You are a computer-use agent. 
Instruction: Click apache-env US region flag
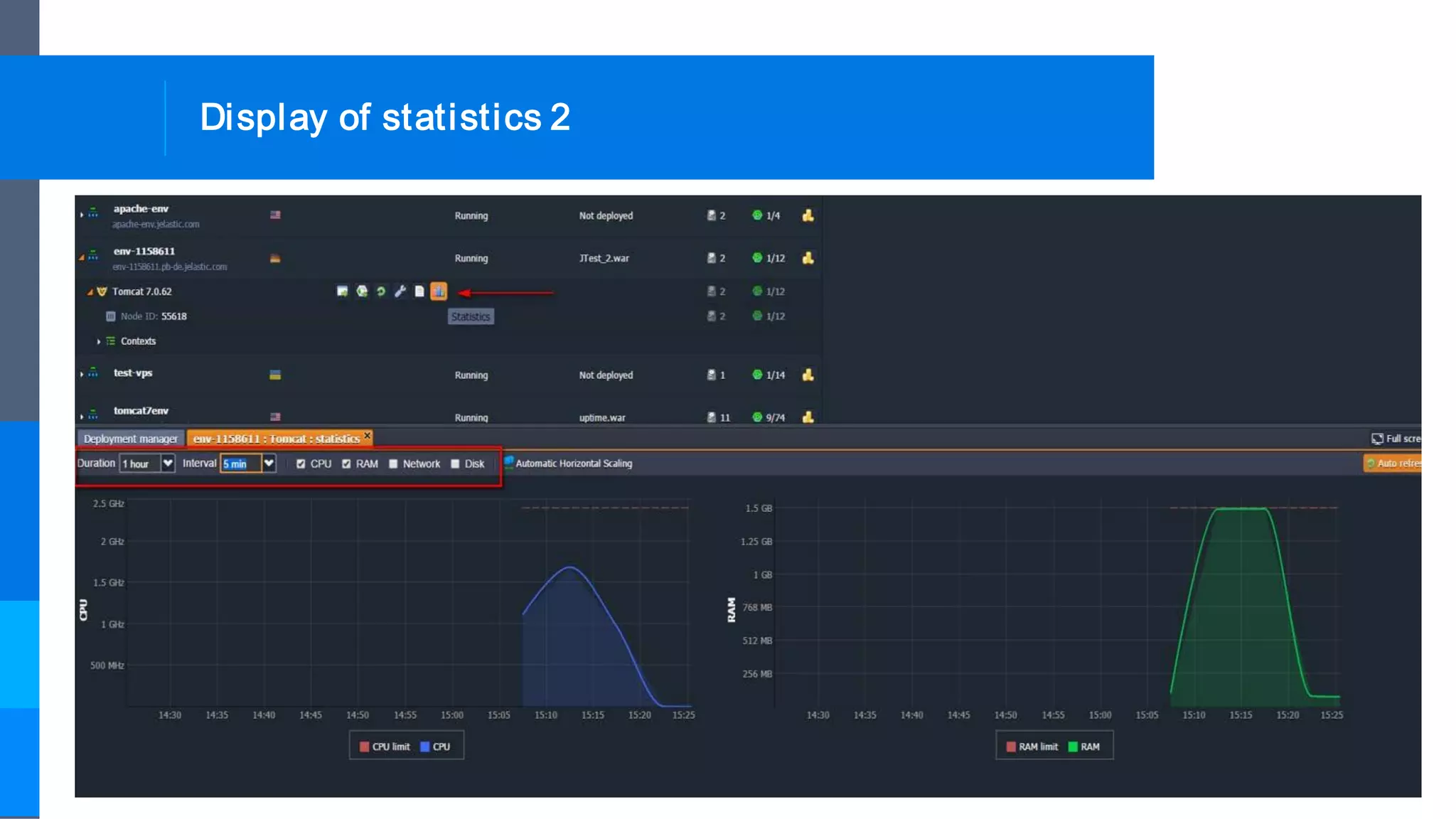pos(275,215)
